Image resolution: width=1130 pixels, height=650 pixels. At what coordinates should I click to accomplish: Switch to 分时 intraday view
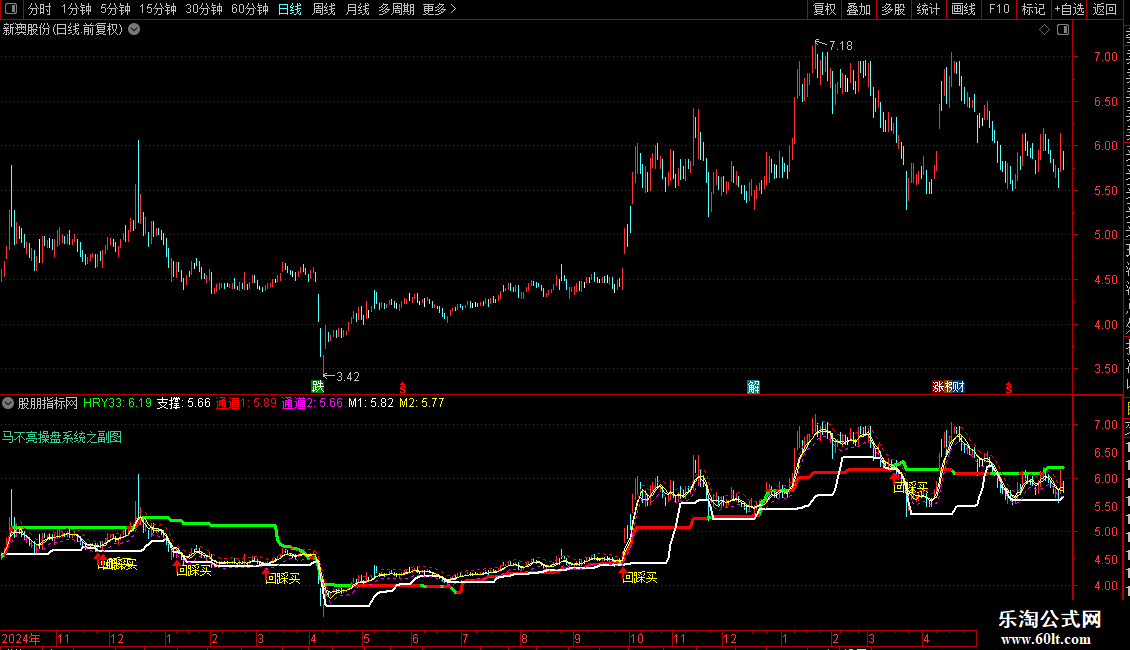[40, 9]
